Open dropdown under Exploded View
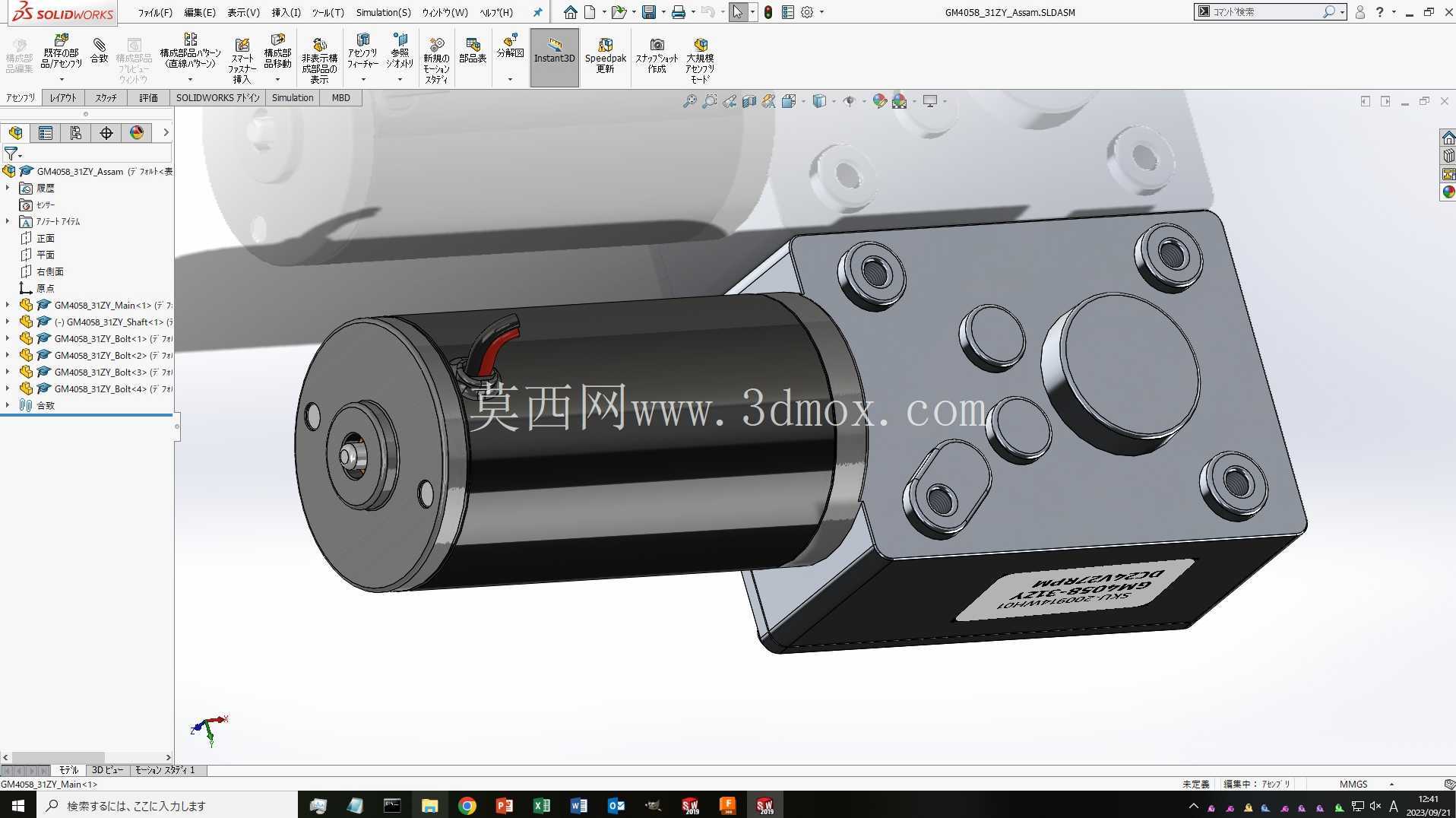1456x818 pixels. 510,80
